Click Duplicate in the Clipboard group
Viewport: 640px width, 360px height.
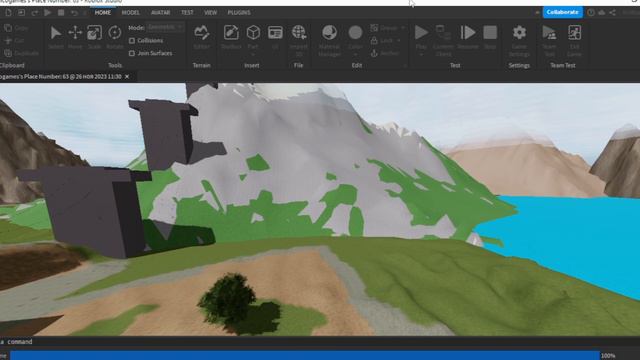[21, 53]
